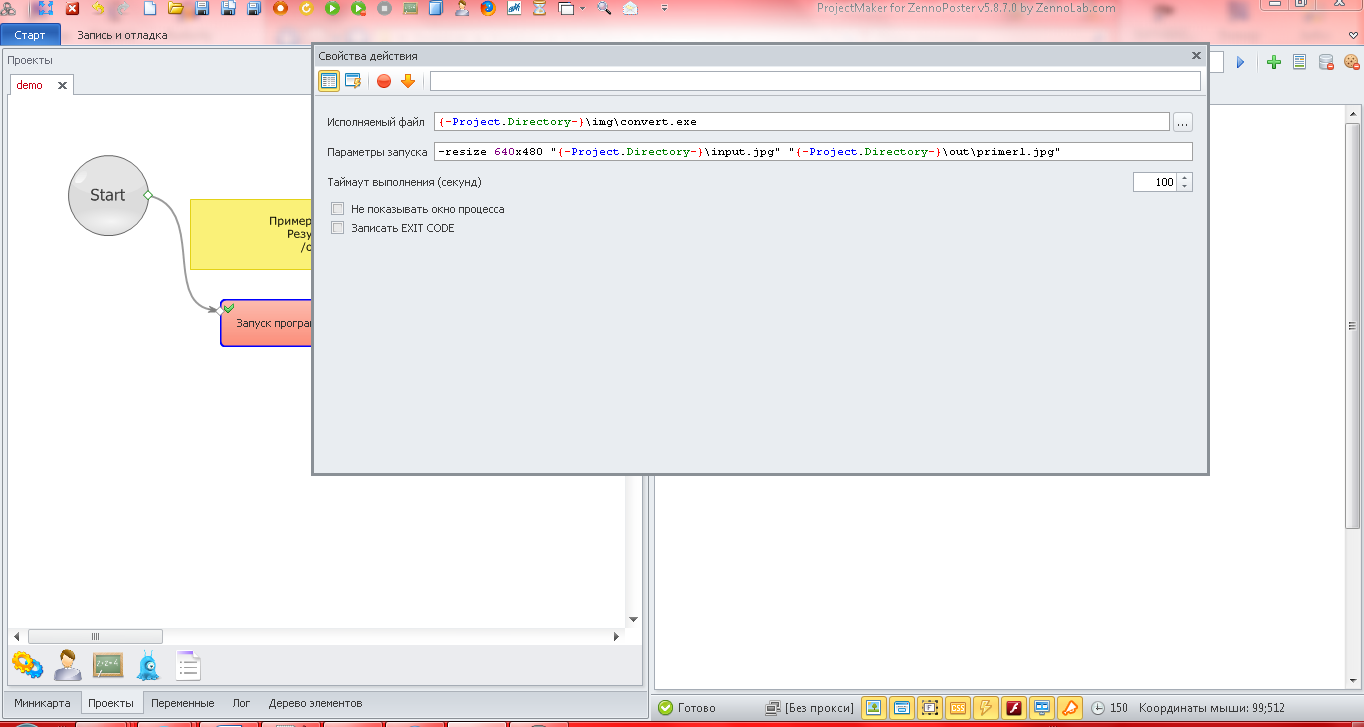Viewport: 1364px width, 727px height.
Task: Check the 'Записать EXIT CODE' option
Action: point(337,228)
